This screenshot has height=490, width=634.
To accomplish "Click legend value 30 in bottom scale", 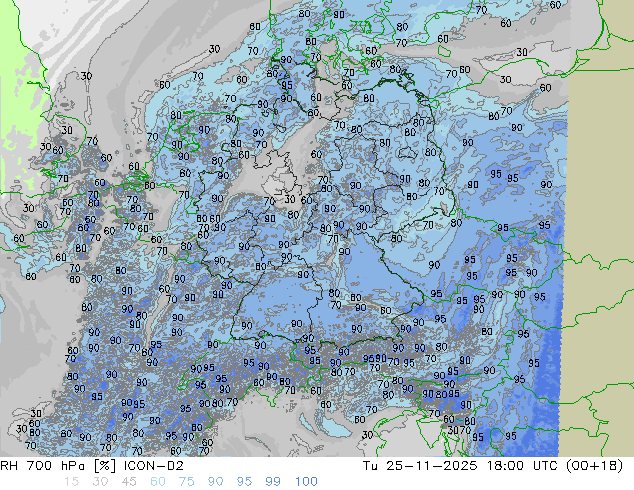I will point(100,482).
